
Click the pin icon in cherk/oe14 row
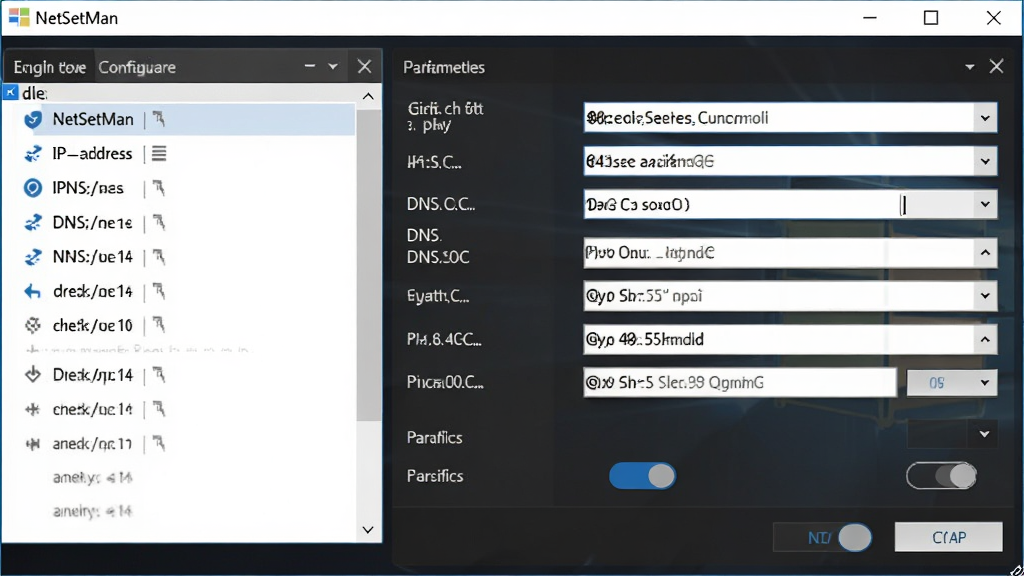click(159, 409)
